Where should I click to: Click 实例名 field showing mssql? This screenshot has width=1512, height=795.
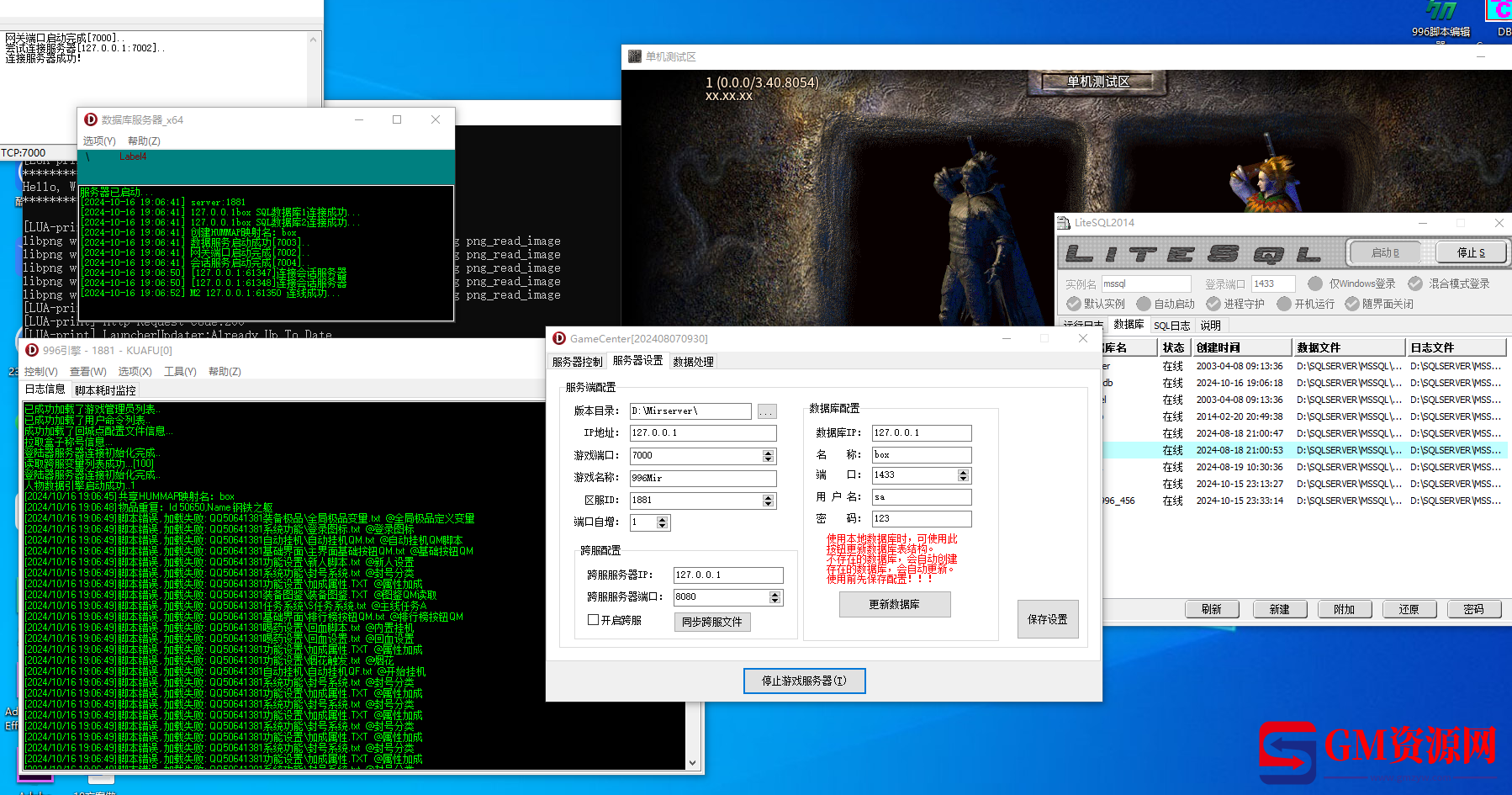tap(1146, 284)
